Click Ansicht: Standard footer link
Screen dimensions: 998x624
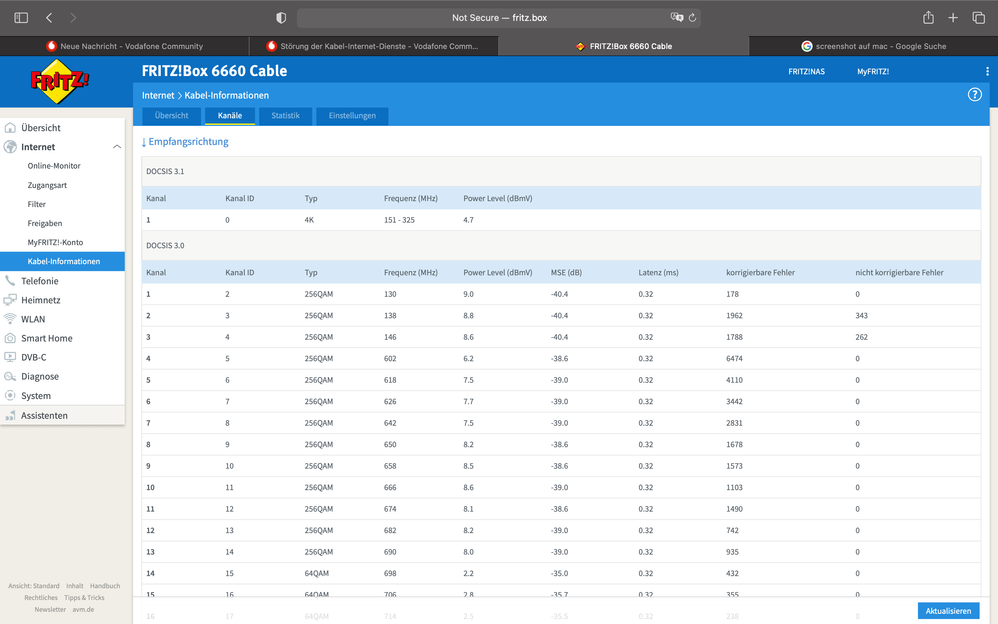pos(34,586)
